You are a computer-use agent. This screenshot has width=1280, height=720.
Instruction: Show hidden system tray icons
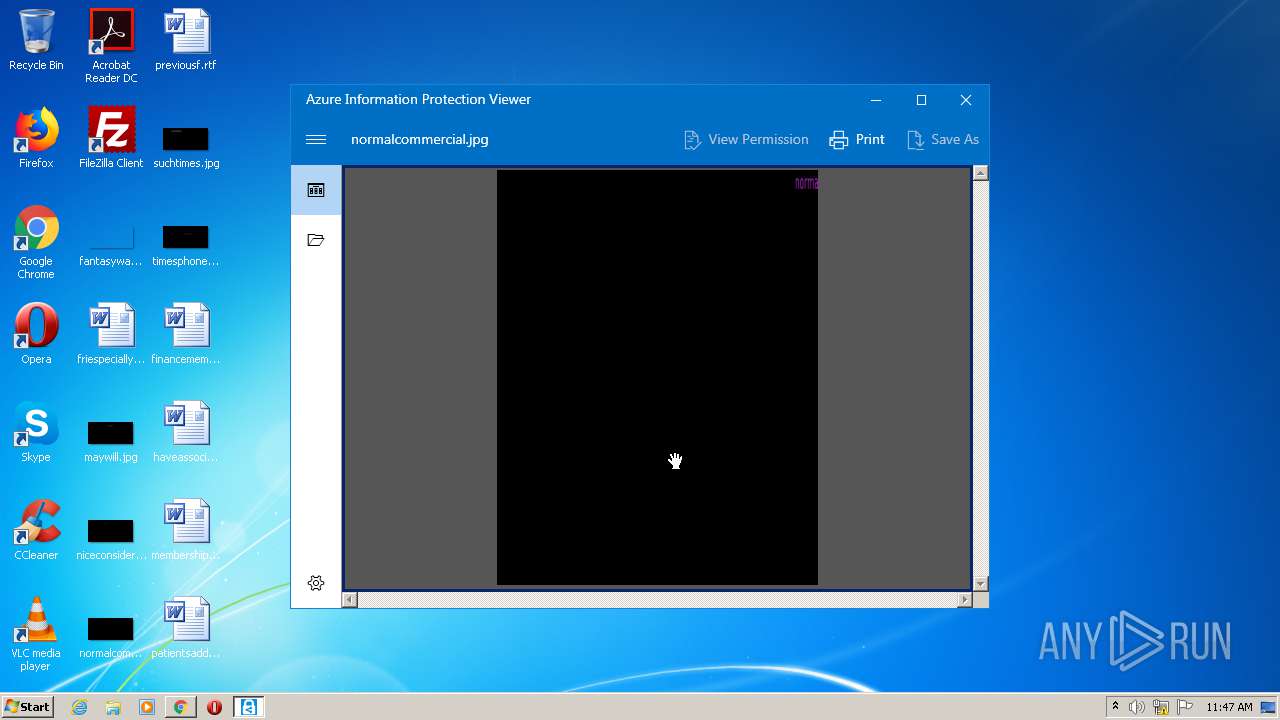(x=1115, y=707)
